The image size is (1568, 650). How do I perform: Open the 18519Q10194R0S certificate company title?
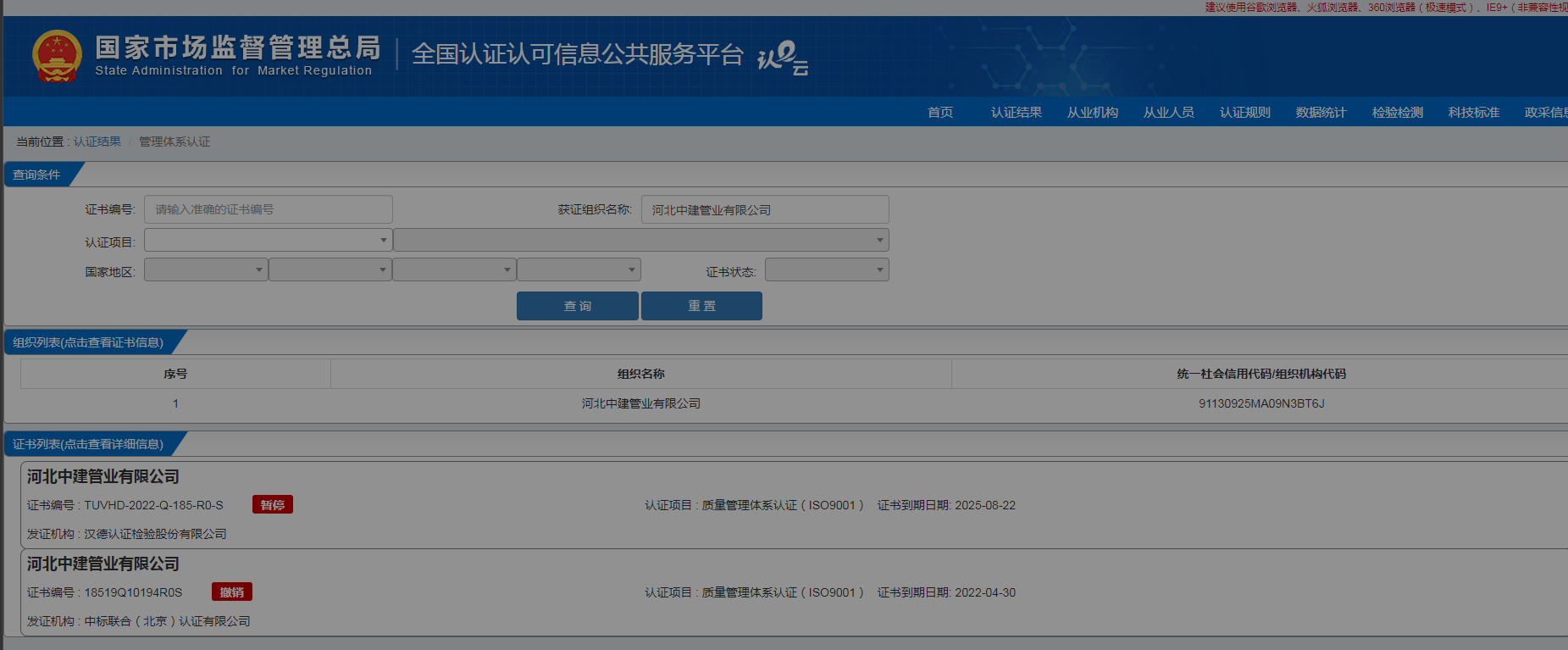tap(103, 564)
